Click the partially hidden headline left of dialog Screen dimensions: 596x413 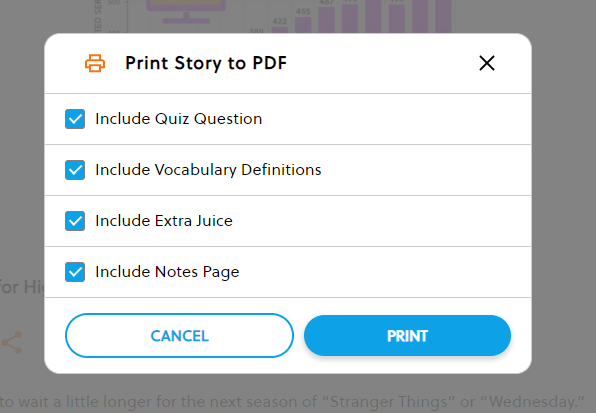point(22,287)
